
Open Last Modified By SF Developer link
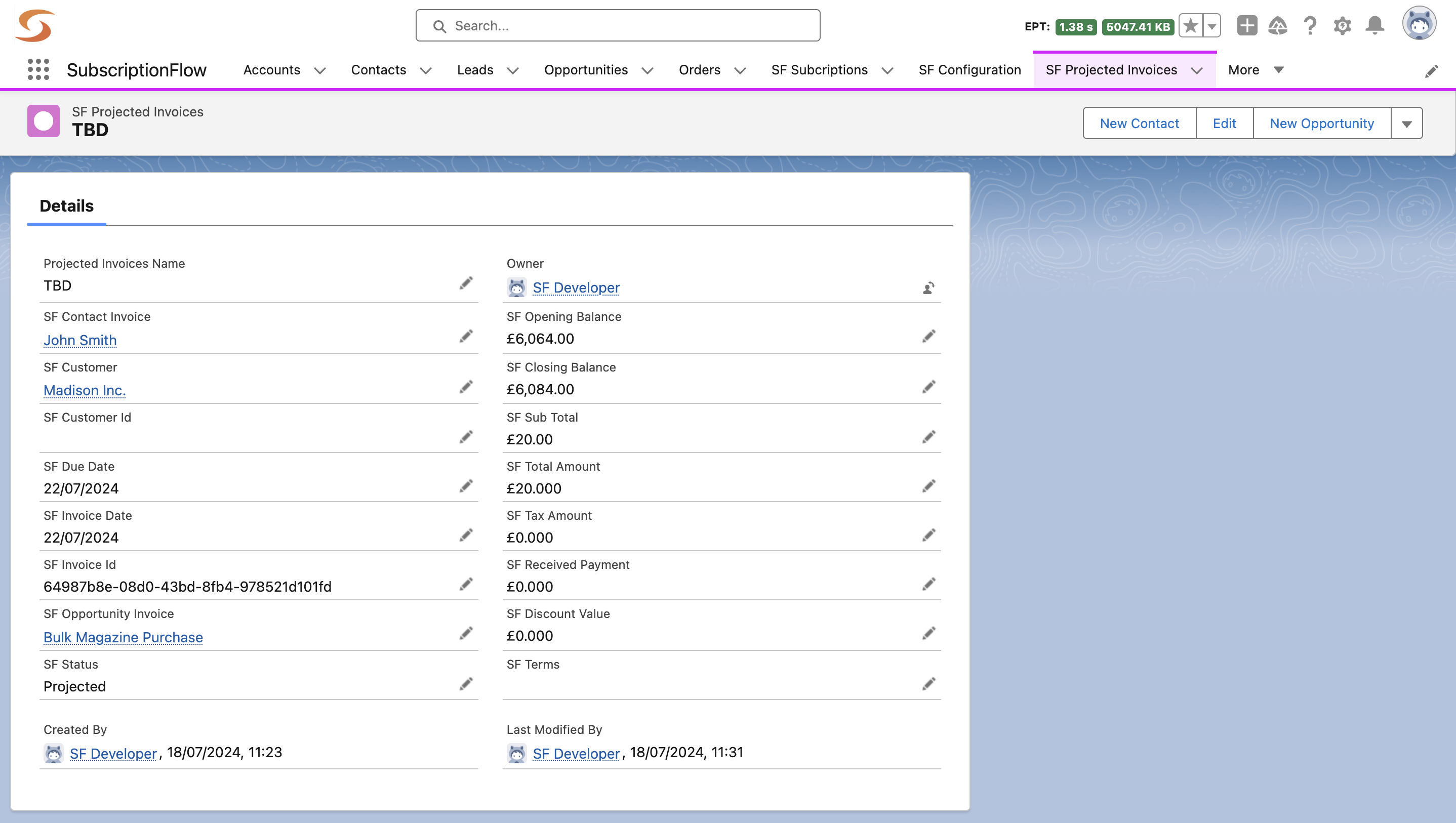click(x=576, y=754)
